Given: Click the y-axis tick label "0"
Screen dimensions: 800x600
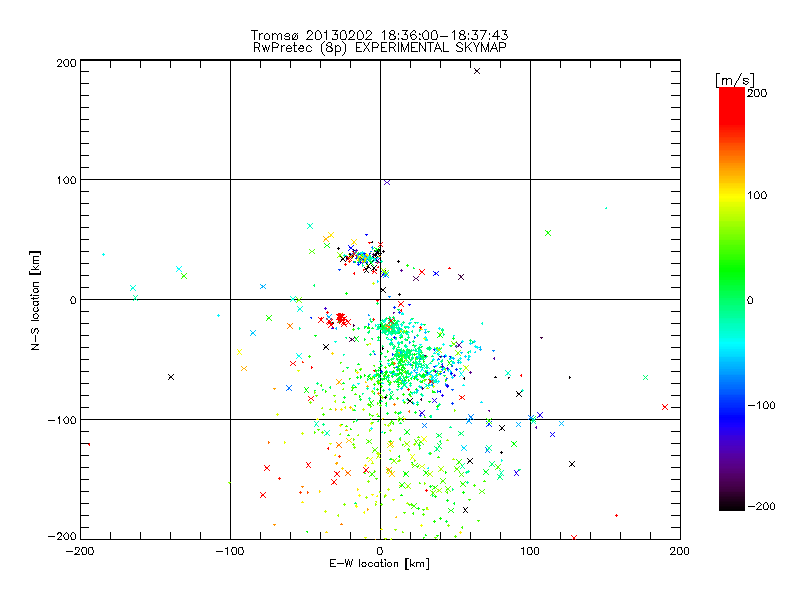Looking at the screenshot, I should (73, 300).
